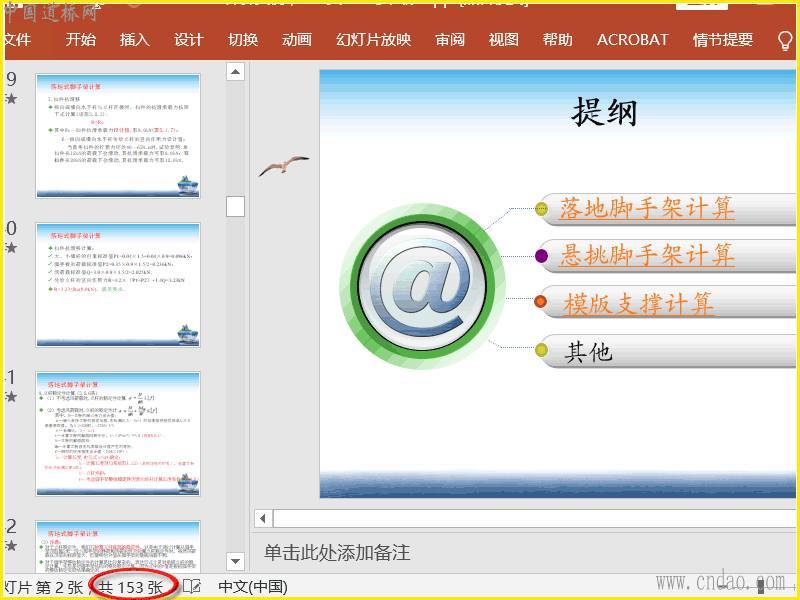Click thumbnail panel scroll down arrow
Screen dimensions: 800x600
point(235,561)
